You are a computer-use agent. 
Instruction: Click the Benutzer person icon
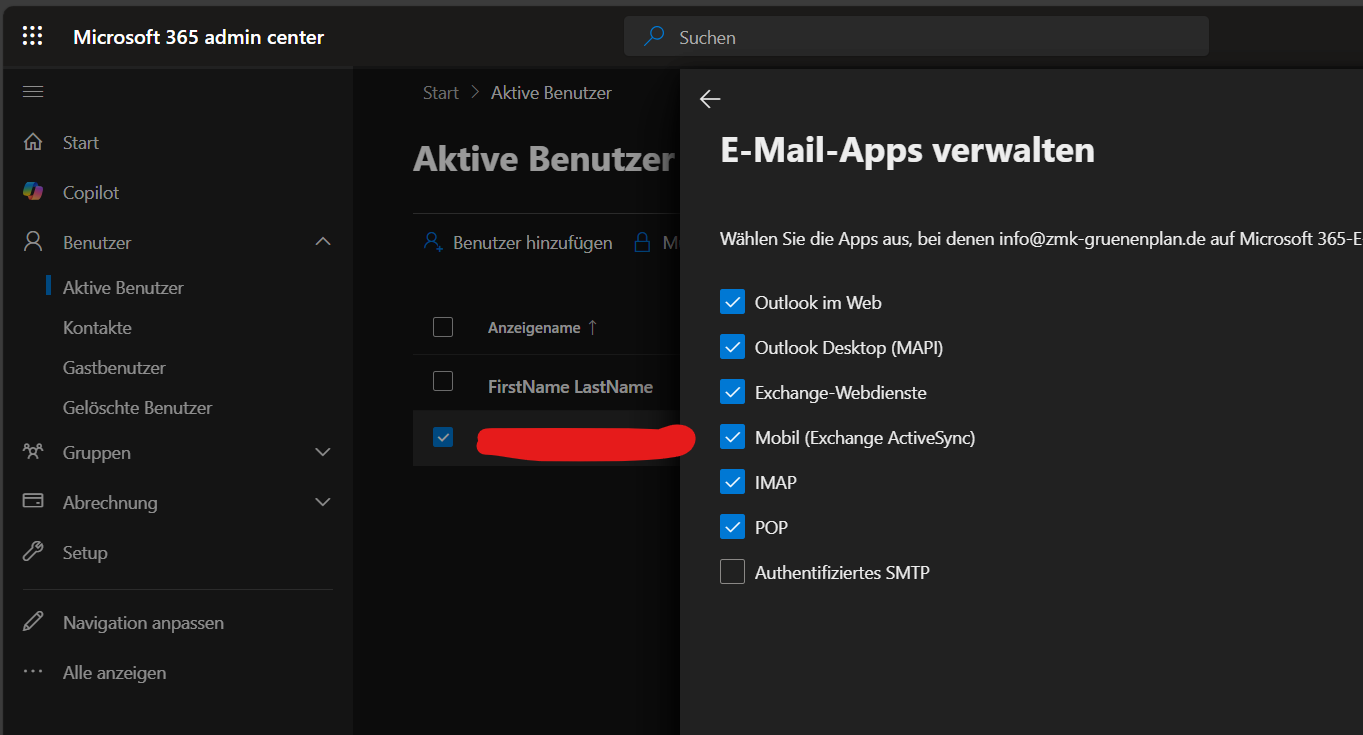coord(33,242)
